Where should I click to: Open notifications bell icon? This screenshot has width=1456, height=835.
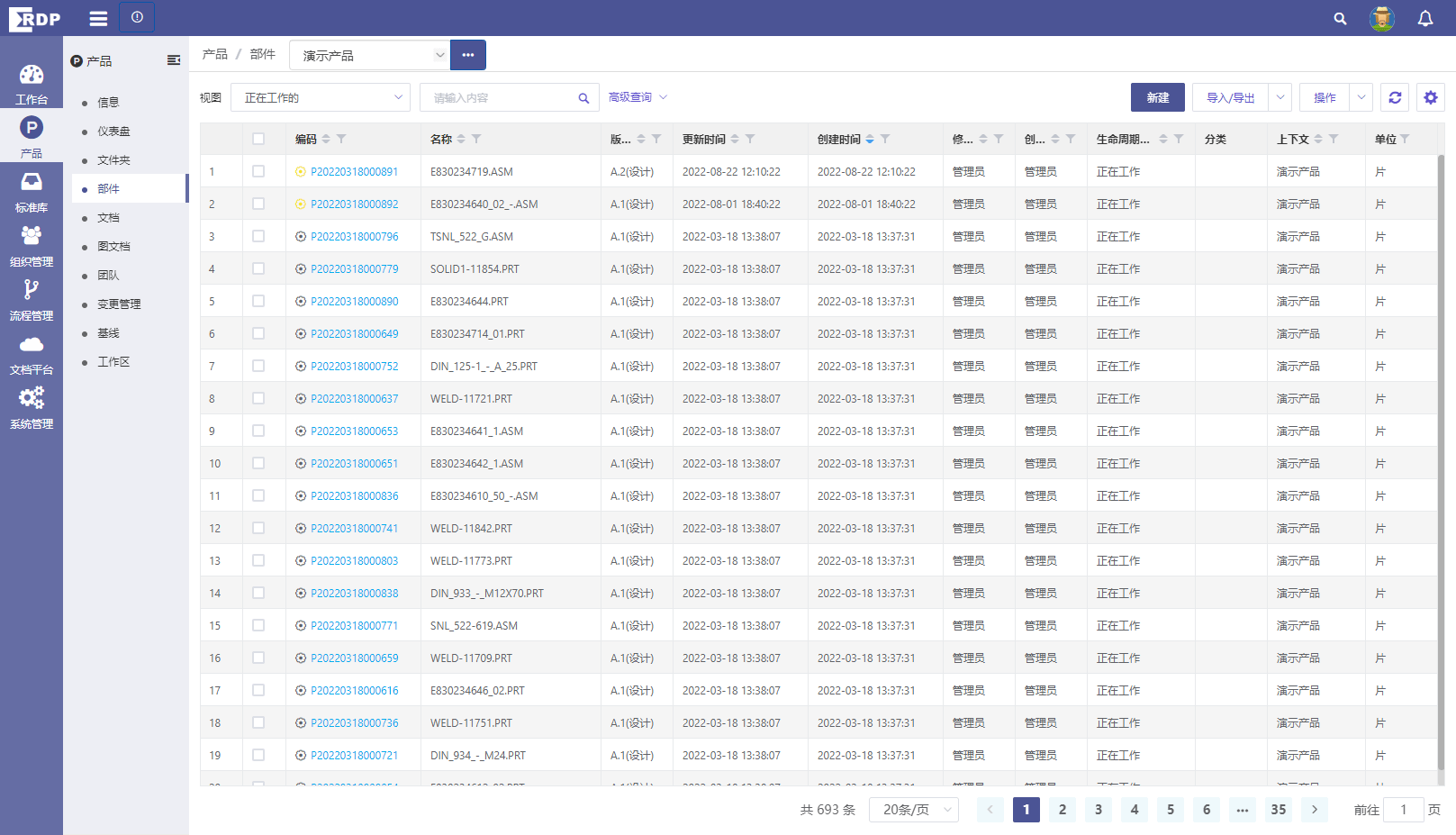pos(1425,18)
